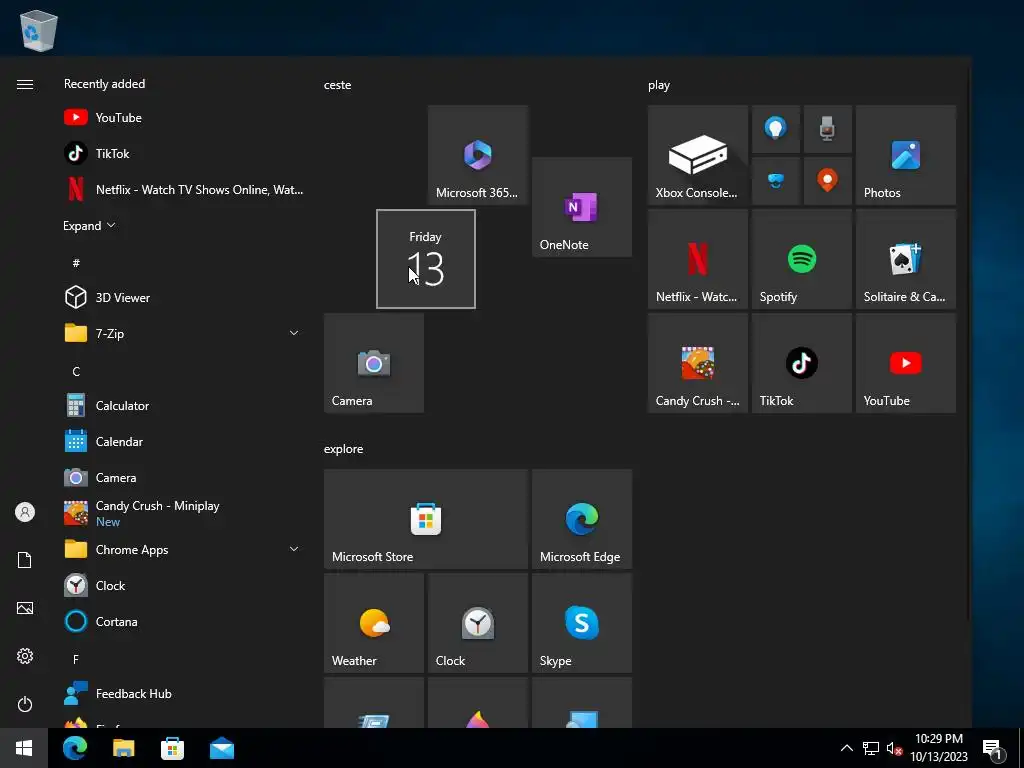Open the Solitaire & Casual Games tile
The width and height of the screenshot is (1024, 768).
coord(906,259)
